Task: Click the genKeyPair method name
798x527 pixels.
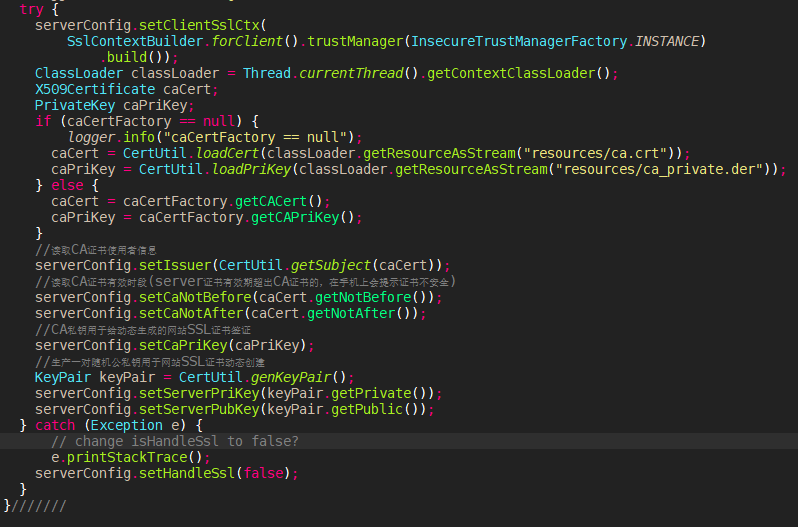Action: point(291,377)
